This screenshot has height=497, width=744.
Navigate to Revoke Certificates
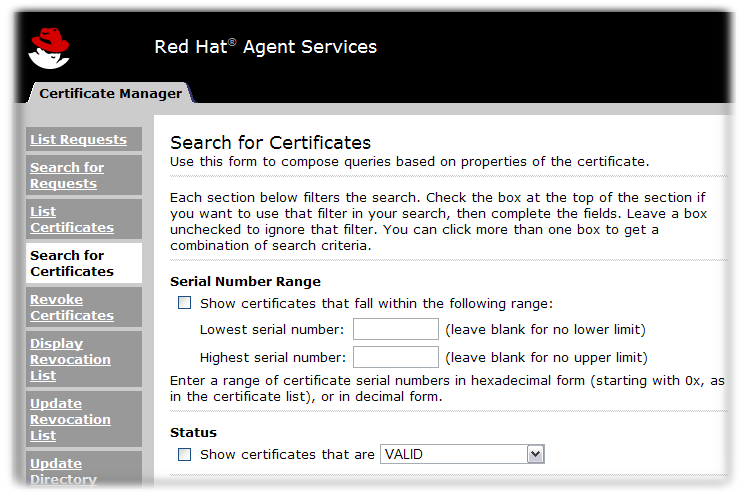point(71,307)
